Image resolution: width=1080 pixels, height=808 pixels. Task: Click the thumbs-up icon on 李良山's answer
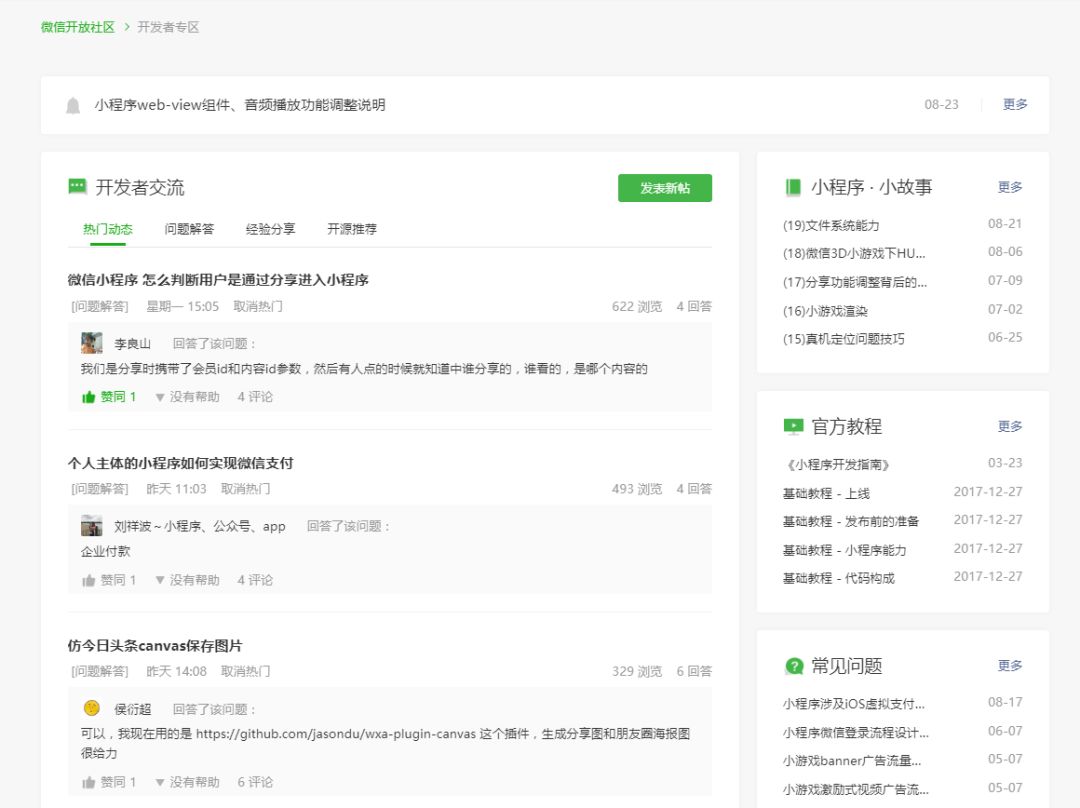[88, 397]
